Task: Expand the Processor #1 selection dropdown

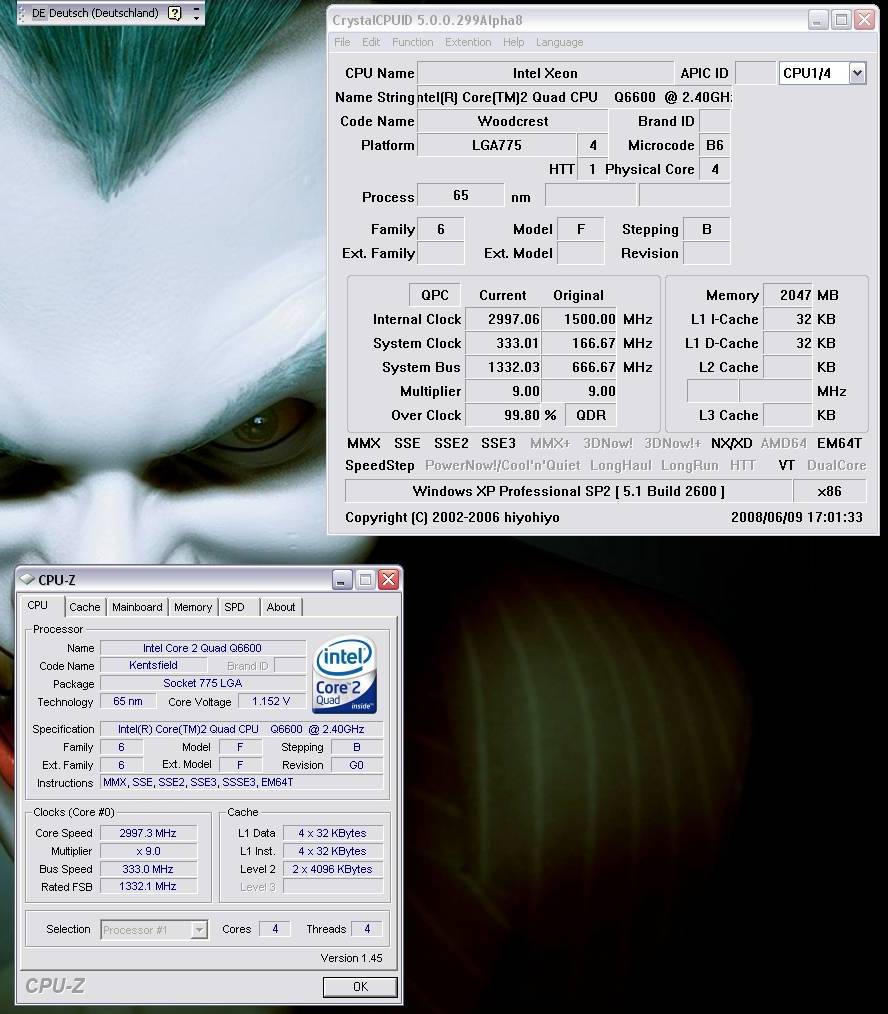Action: pyautogui.click(x=199, y=930)
